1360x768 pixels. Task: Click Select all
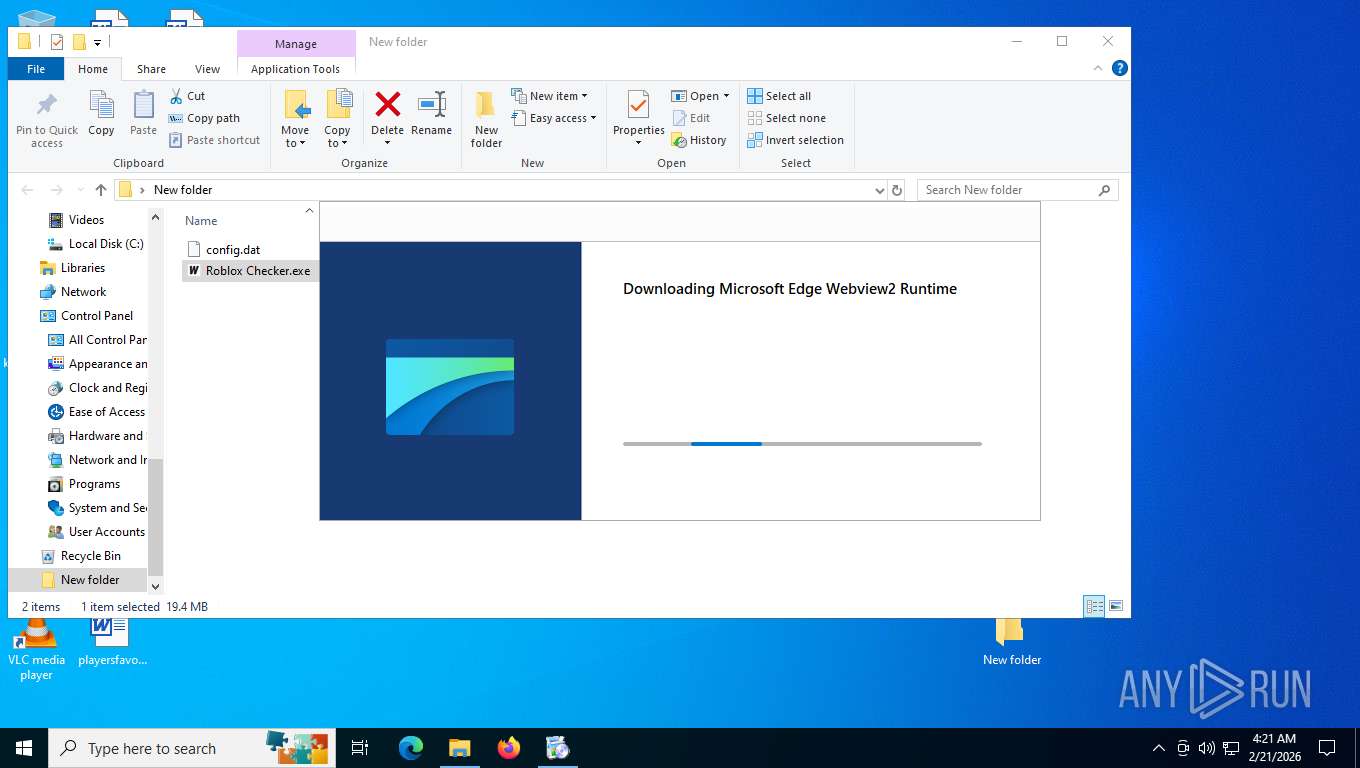[x=779, y=96]
